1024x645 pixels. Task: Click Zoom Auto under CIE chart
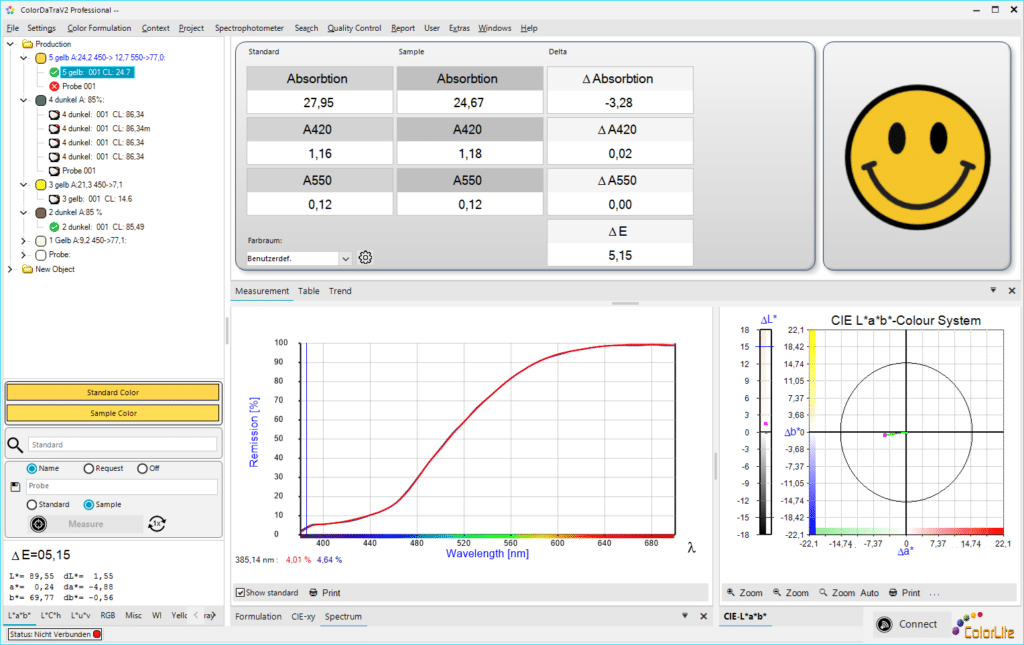click(x=849, y=593)
